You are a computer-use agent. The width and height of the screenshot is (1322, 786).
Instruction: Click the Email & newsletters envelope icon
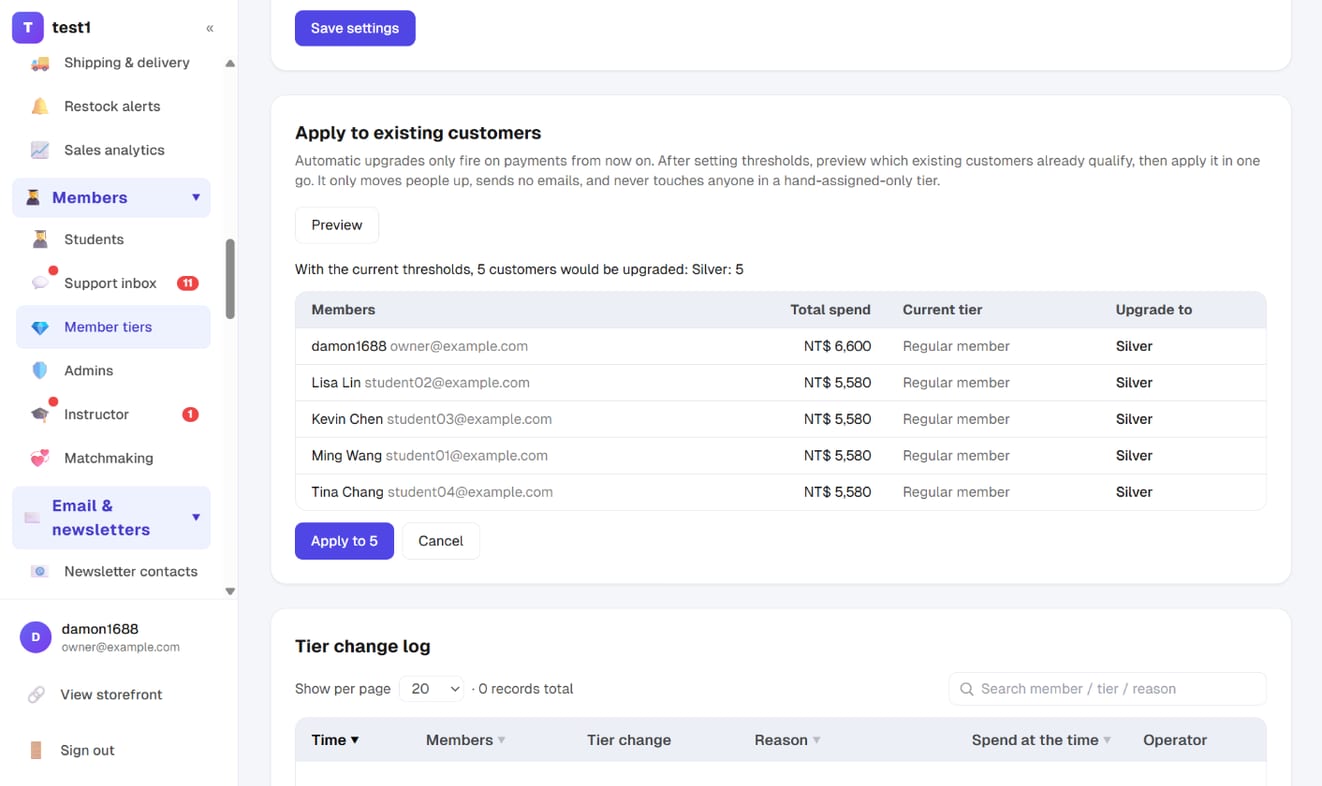point(33,518)
